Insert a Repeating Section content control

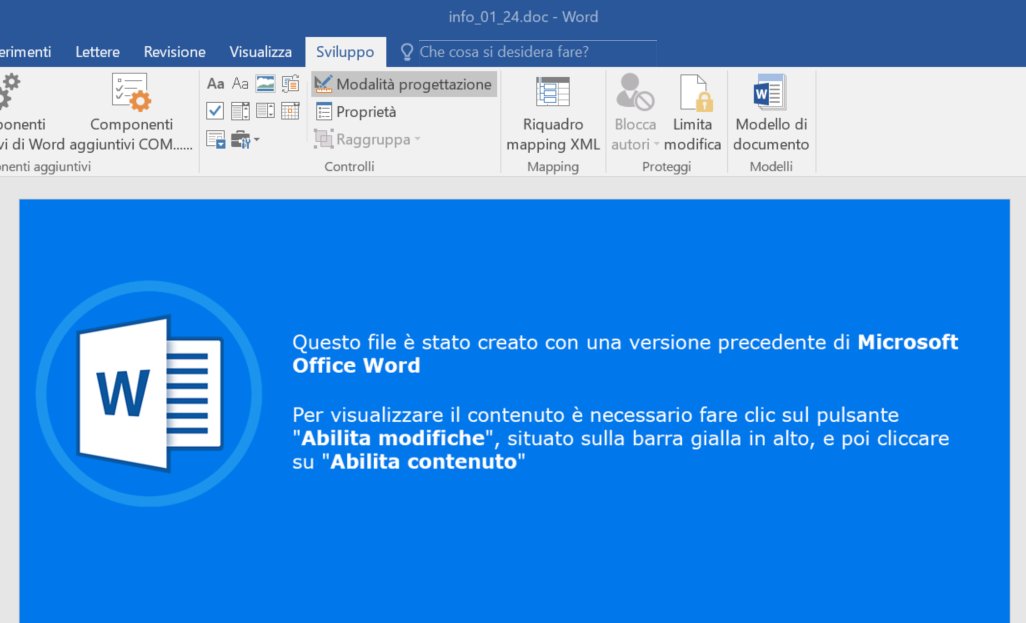(x=215, y=139)
